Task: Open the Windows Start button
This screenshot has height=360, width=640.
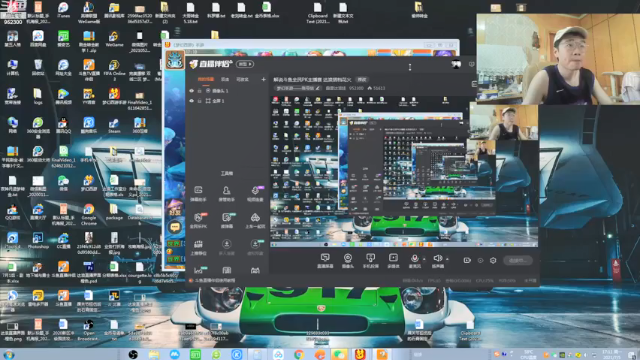Action: pos(9,355)
